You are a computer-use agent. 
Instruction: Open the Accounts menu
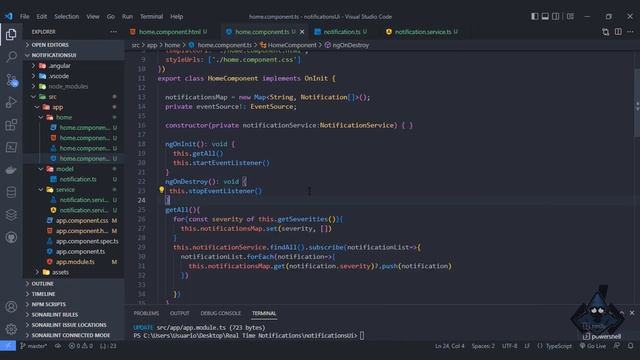pyautogui.click(x=11, y=307)
